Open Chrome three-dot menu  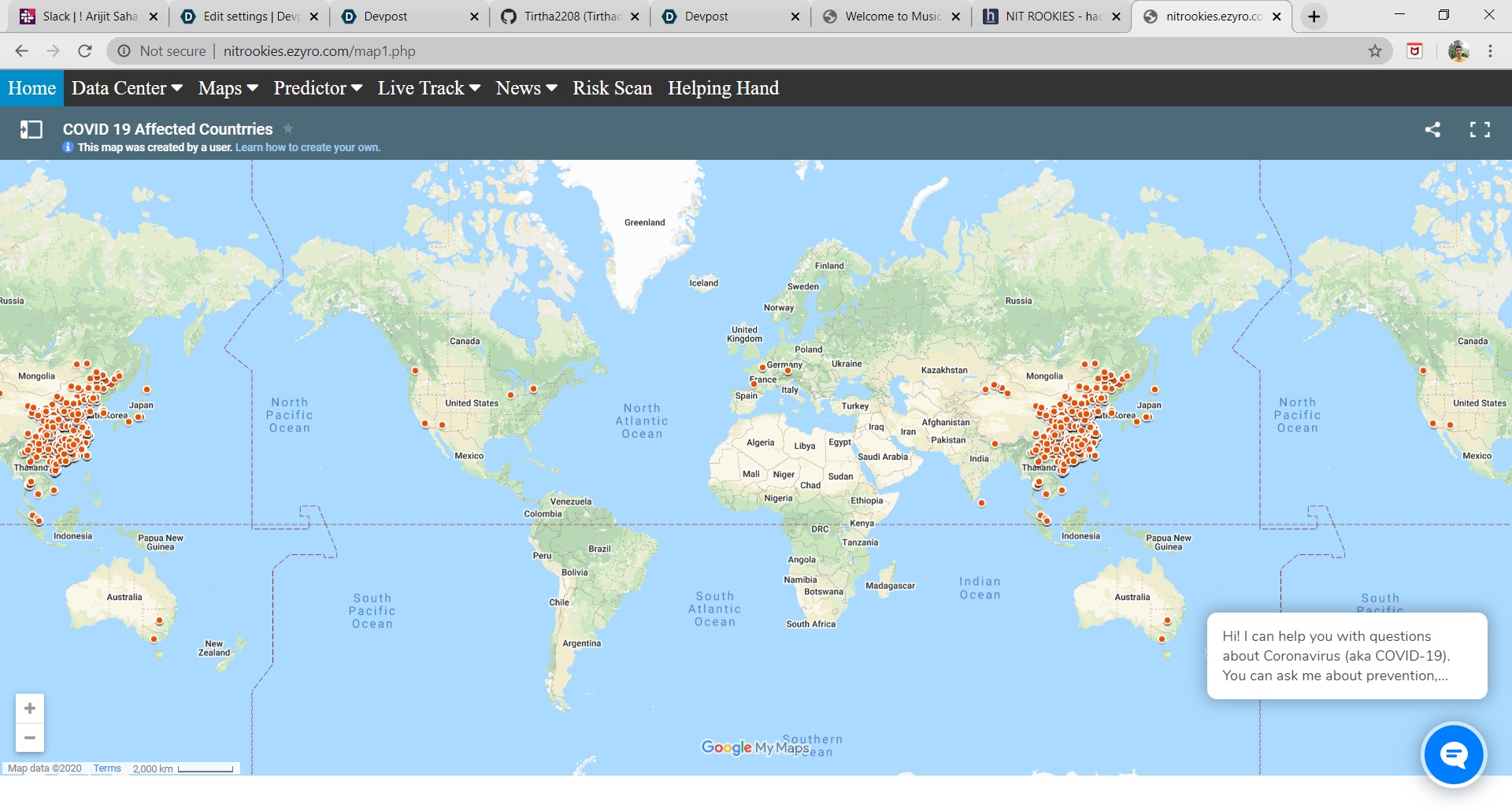[1490, 51]
